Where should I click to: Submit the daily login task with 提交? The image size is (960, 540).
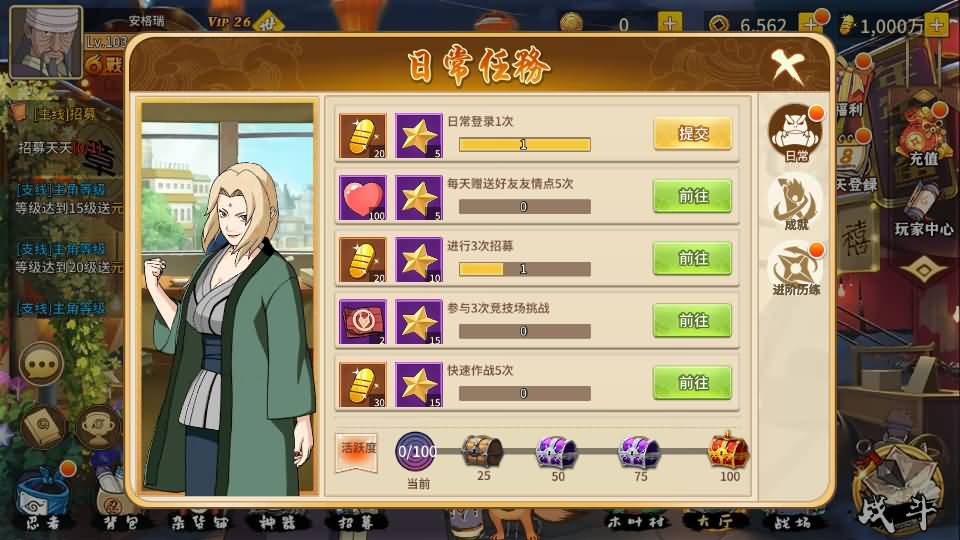pos(692,133)
